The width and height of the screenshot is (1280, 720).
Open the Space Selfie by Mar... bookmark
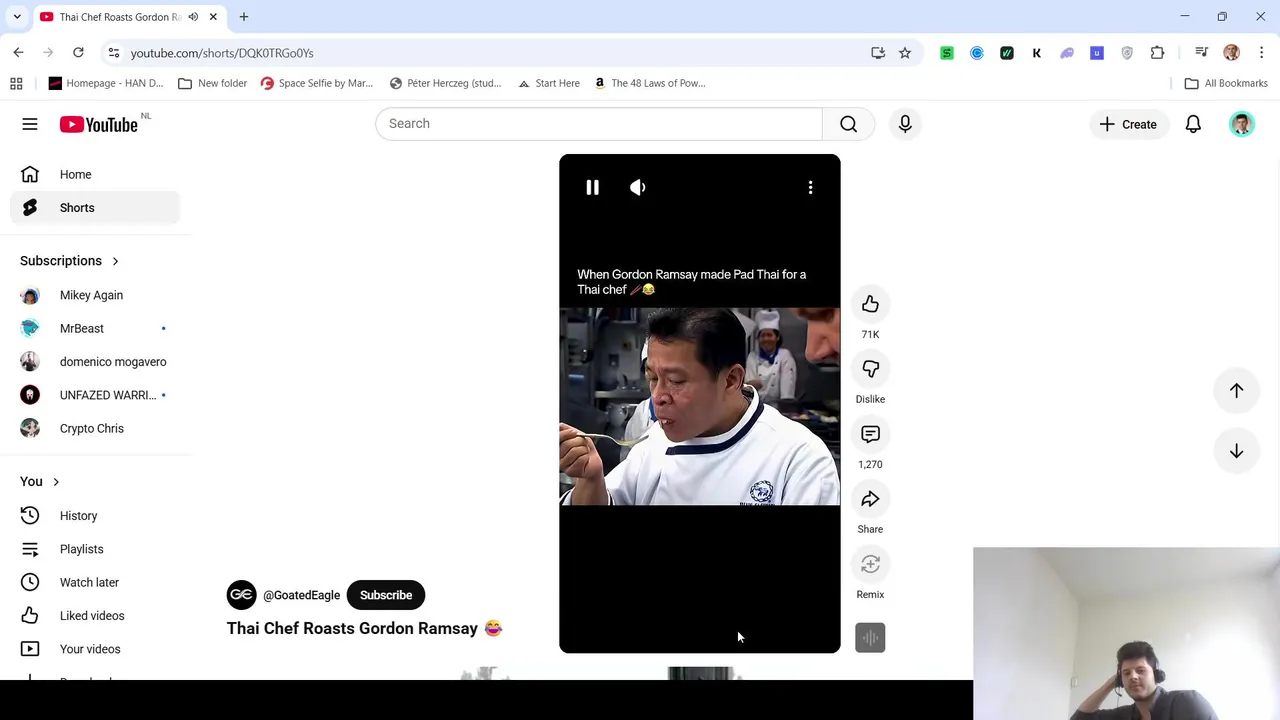click(x=317, y=83)
